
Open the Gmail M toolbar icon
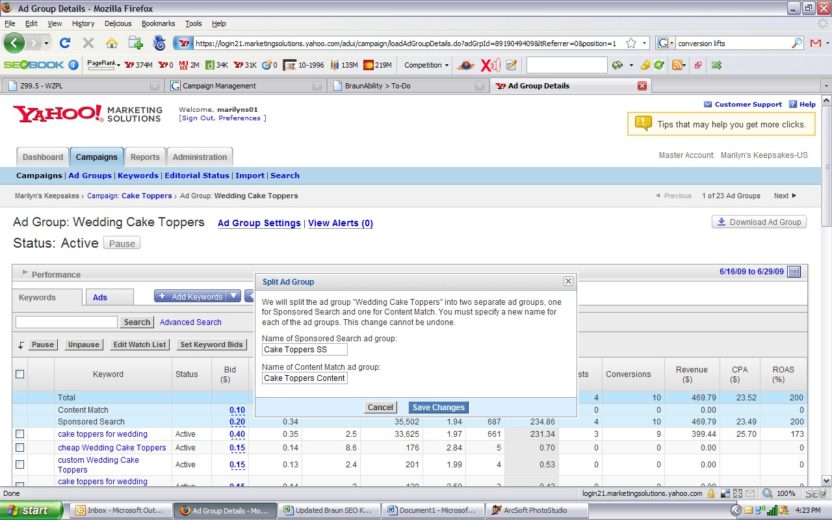(816, 43)
